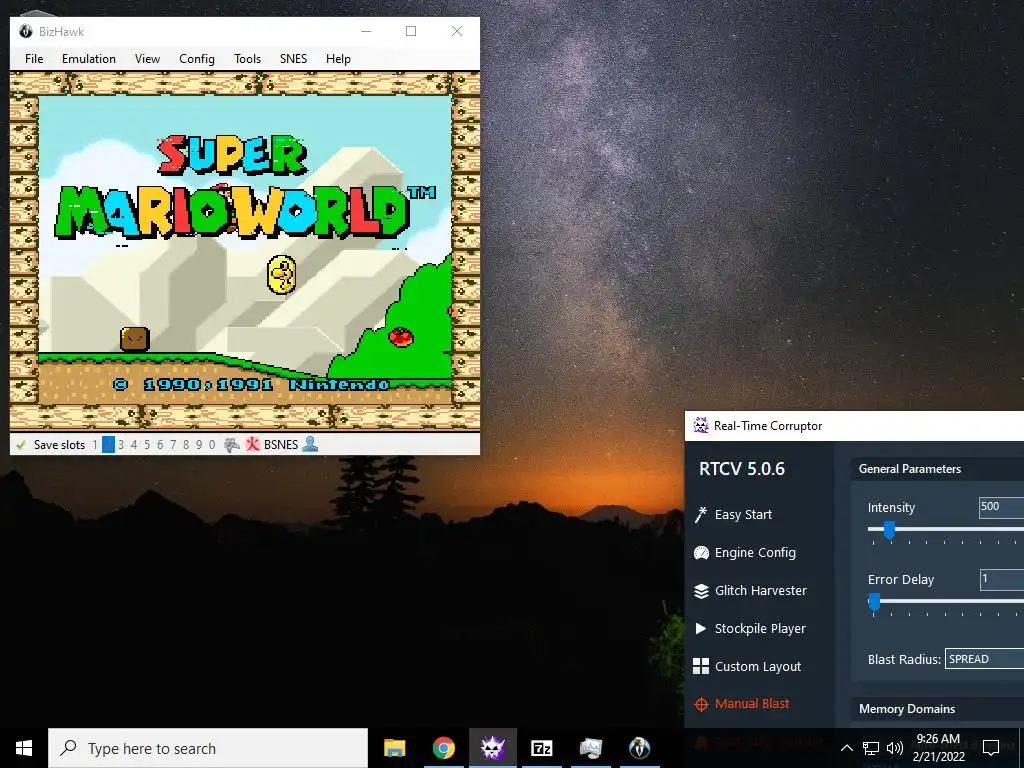The width and height of the screenshot is (1024, 768).
Task: Click the green checkmark in BizHawk status bar
Action: (x=21, y=445)
